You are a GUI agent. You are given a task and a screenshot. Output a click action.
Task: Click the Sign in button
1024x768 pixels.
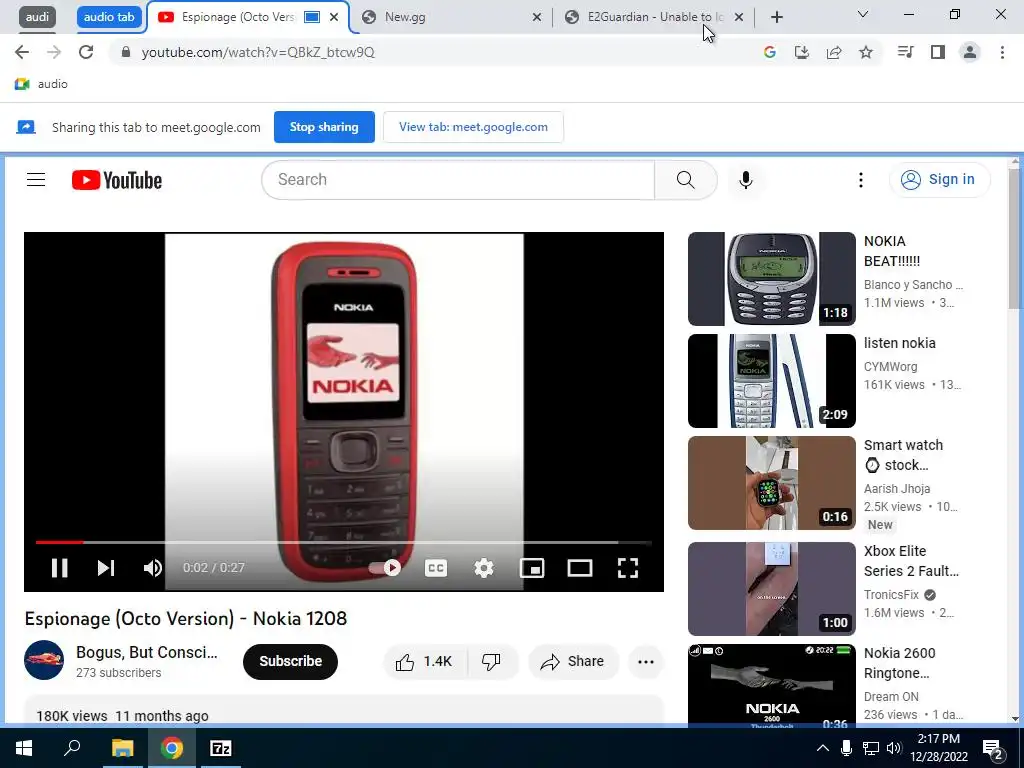[939, 180]
